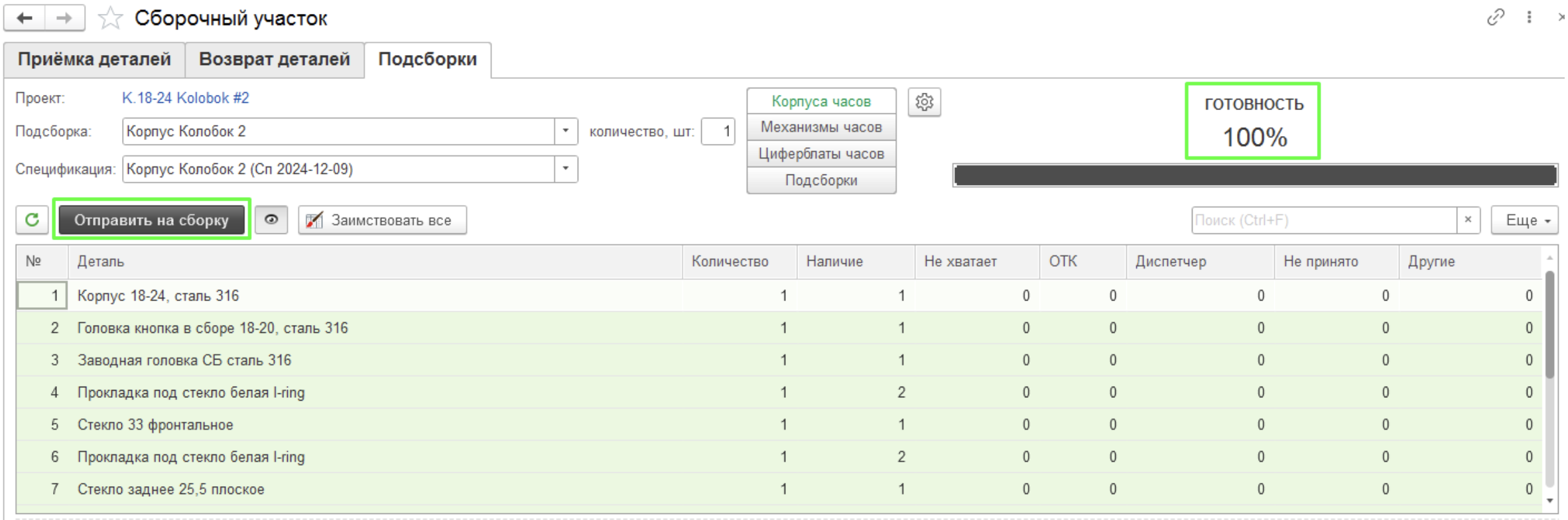Clear search field with the x icon
The width and height of the screenshot is (1568, 520).
click(x=1468, y=220)
